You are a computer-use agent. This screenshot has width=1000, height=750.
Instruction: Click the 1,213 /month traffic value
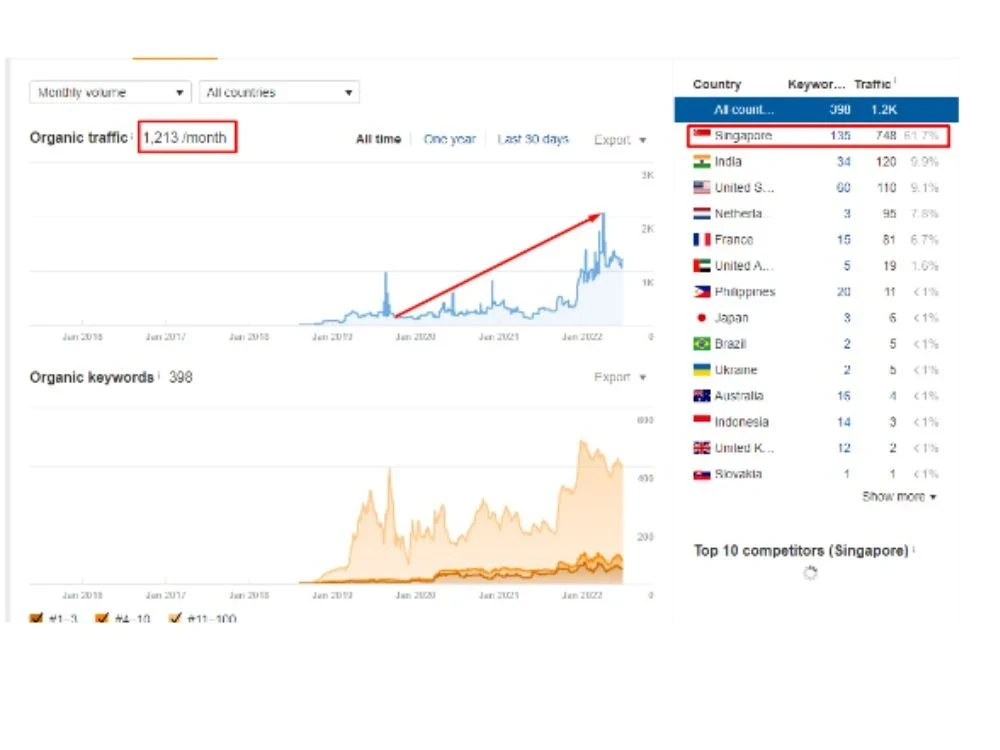(x=185, y=138)
